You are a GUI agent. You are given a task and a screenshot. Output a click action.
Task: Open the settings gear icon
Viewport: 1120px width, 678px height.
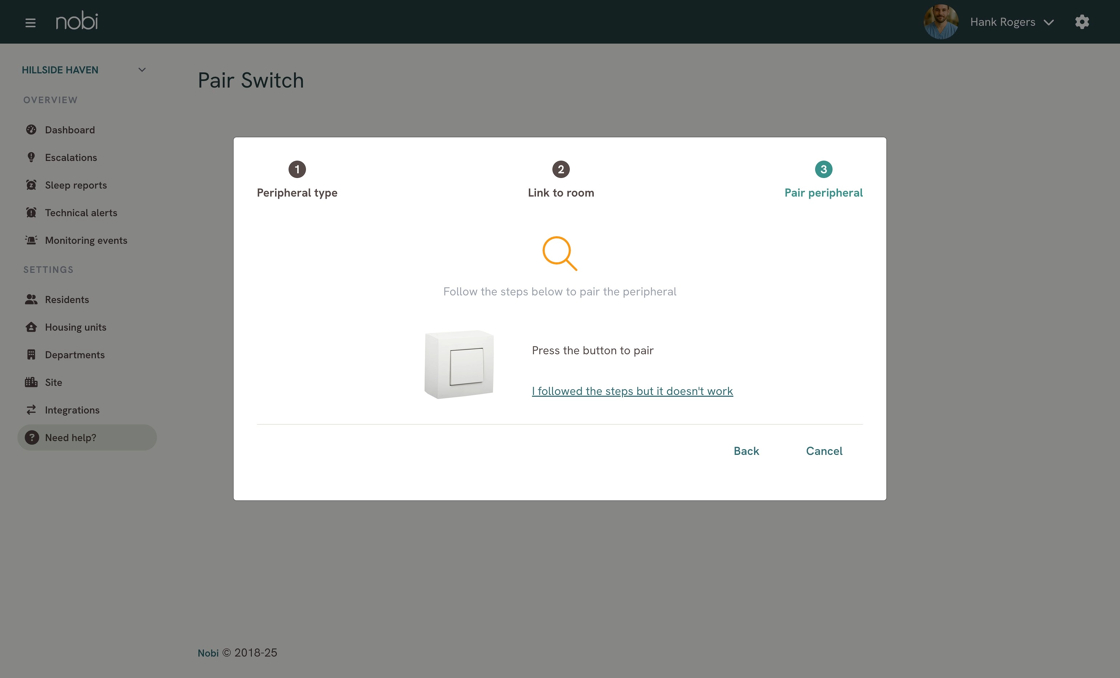tap(1082, 22)
